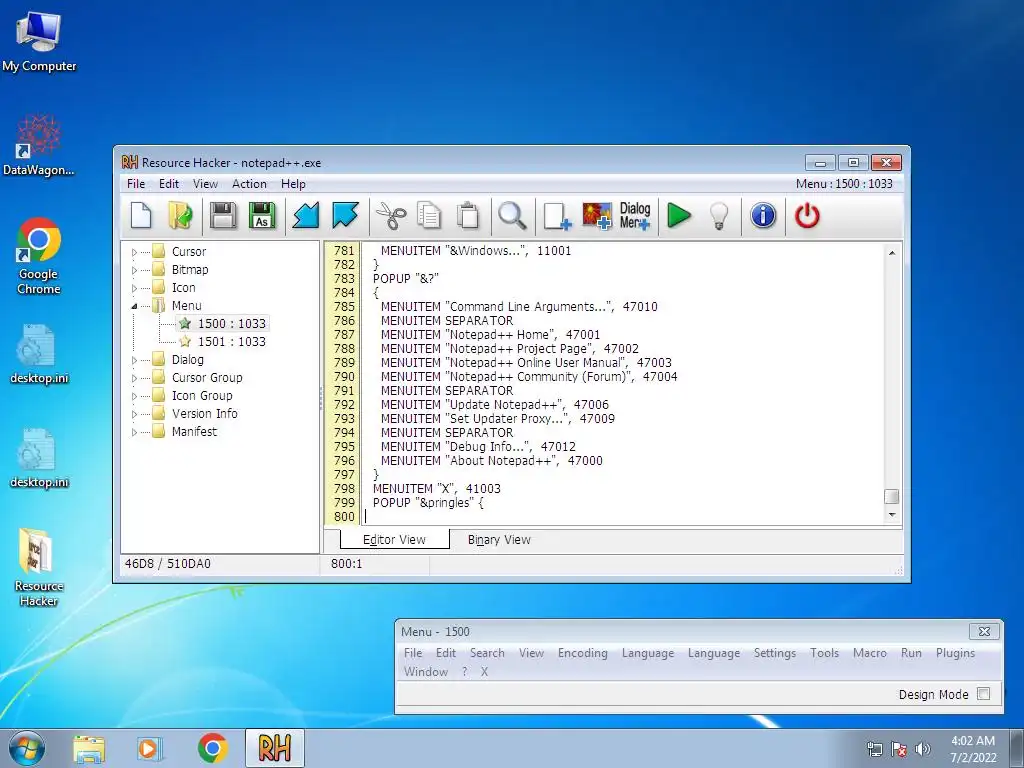This screenshot has height=768, width=1024.
Task: Close the Menu - 1500 preview window
Action: (984, 632)
